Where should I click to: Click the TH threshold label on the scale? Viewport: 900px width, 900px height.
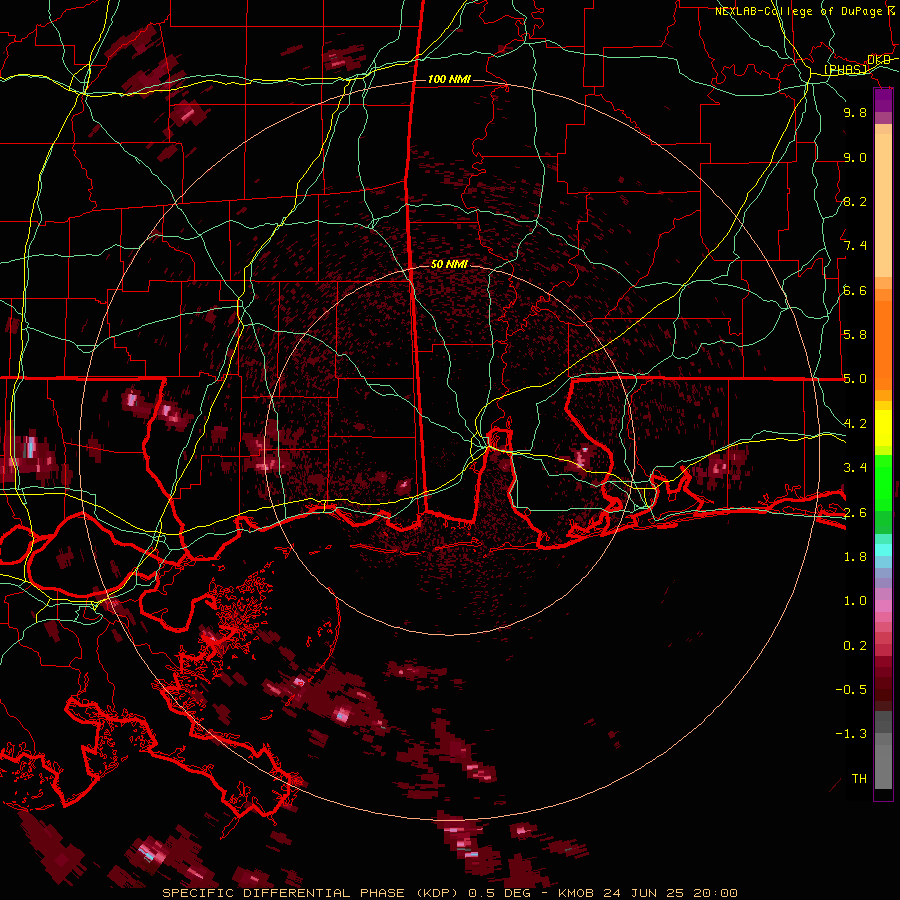859,779
